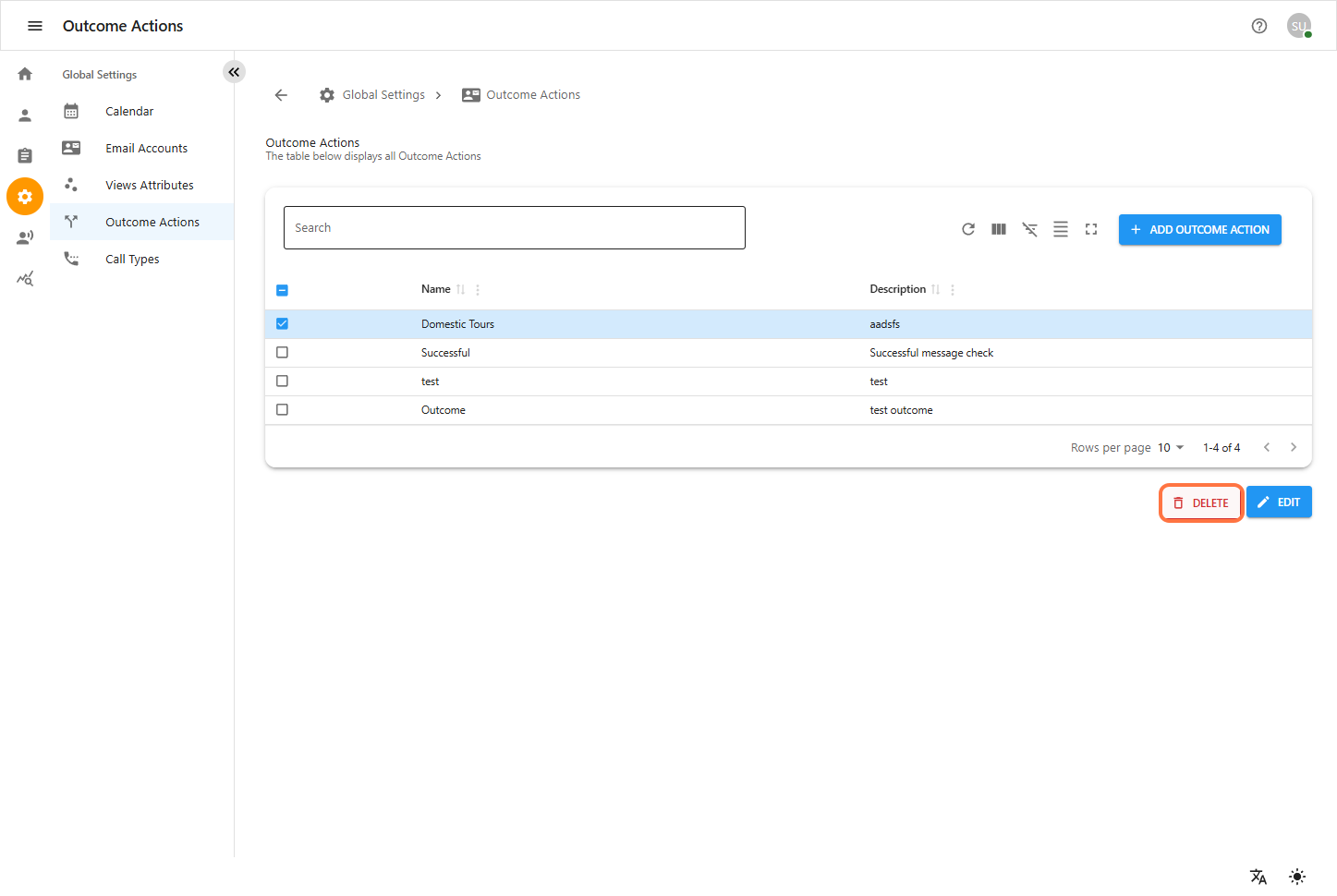Click into the Search field
Viewport: 1337px width, 896px height.
pyautogui.click(x=514, y=228)
